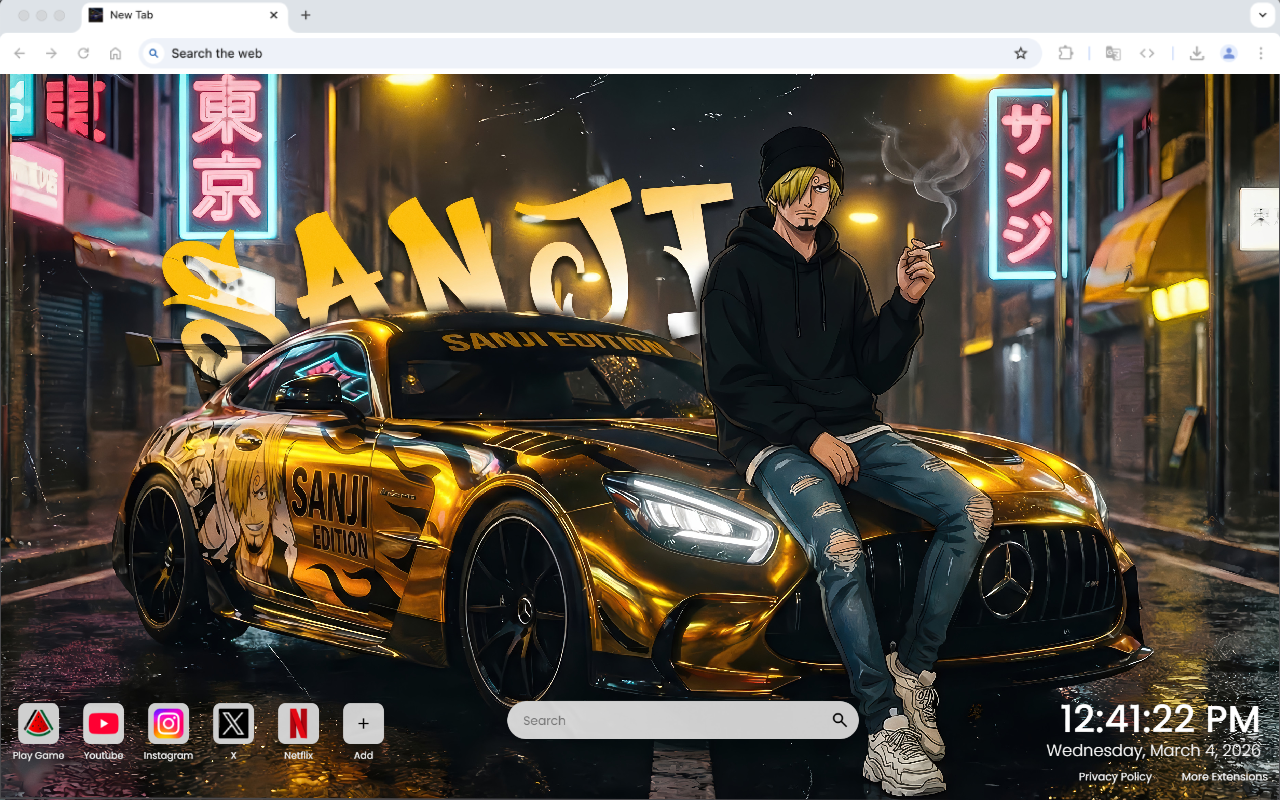Open the code brackets extension icon
1280x800 pixels.
[x=1147, y=53]
